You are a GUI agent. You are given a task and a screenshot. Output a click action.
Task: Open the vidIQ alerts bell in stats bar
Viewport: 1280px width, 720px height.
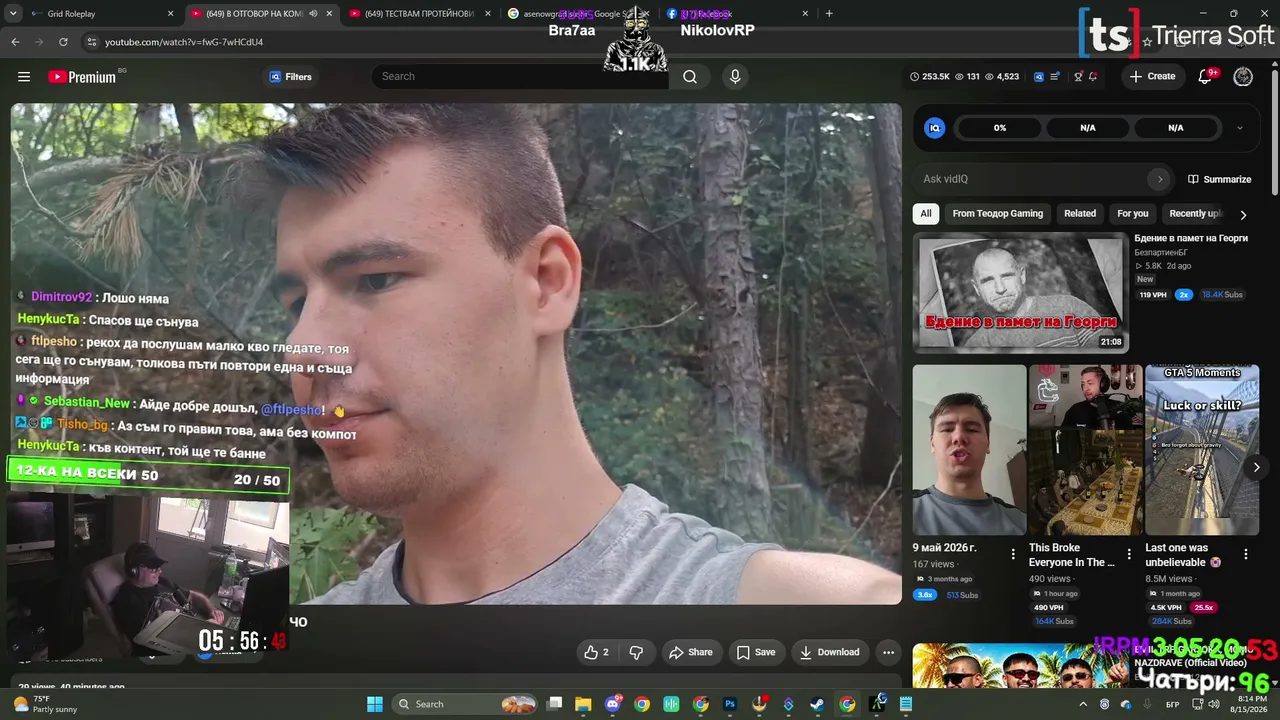1093,77
